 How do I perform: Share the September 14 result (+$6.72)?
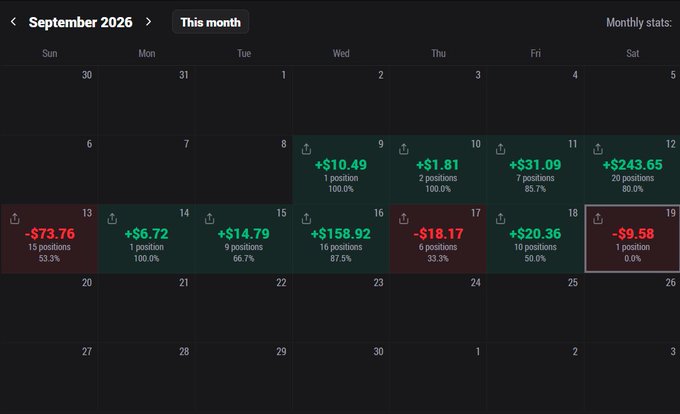112,218
